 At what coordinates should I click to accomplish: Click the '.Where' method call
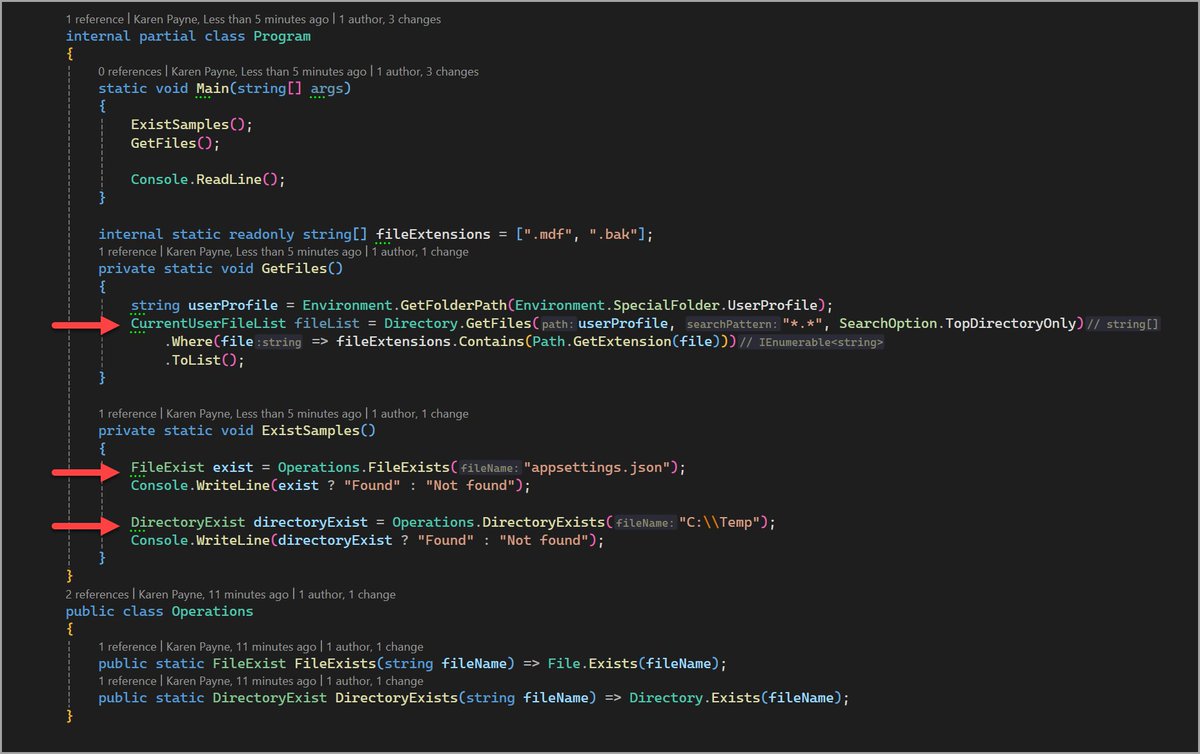(x=188, y=342)
